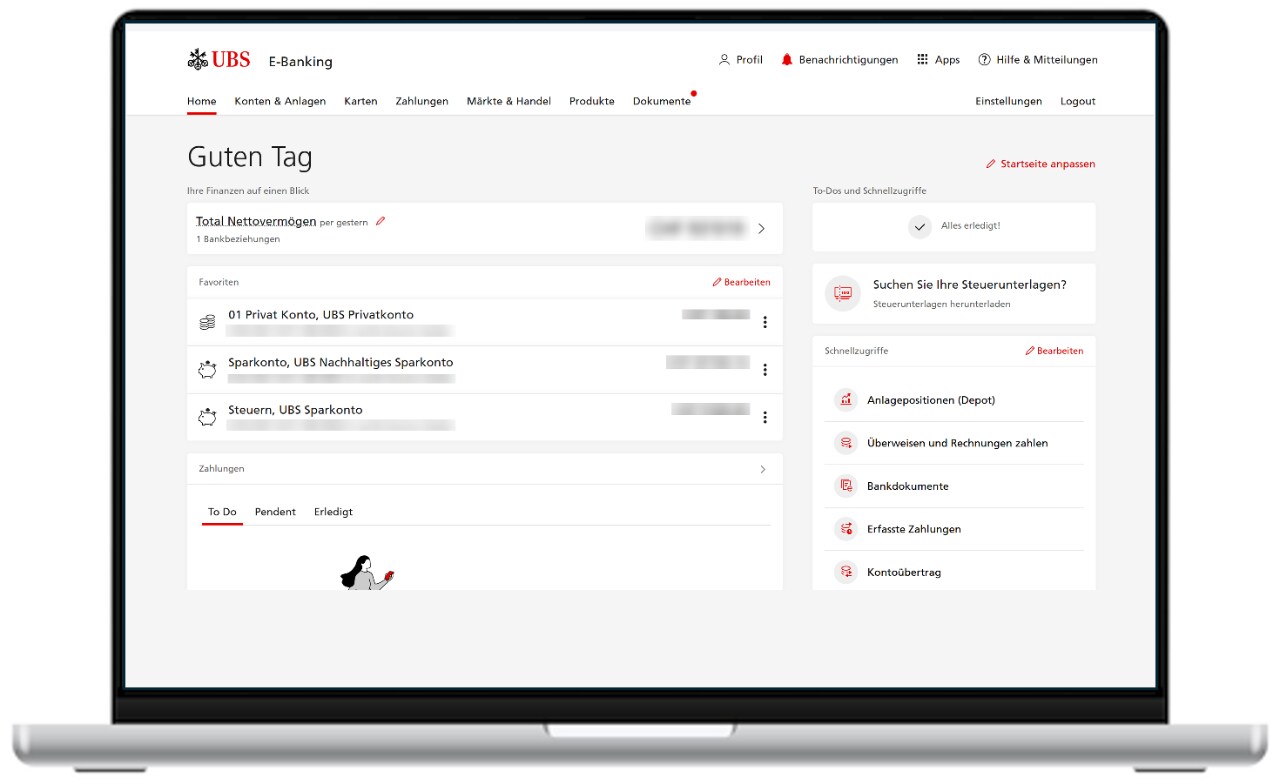Open Konten & Anlagen menu
Screen dimensions: 1280x784
pos(280,101)
